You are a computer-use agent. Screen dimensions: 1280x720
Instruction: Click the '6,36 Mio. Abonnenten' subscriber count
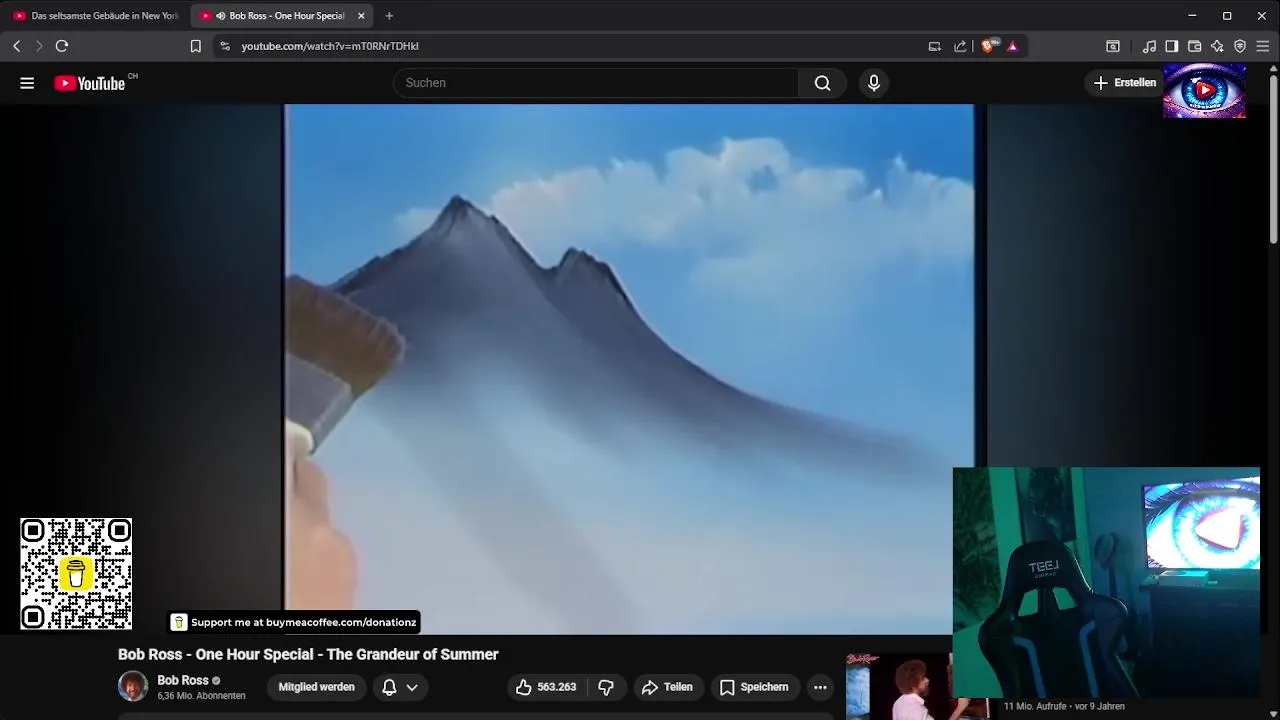point(201,696)
